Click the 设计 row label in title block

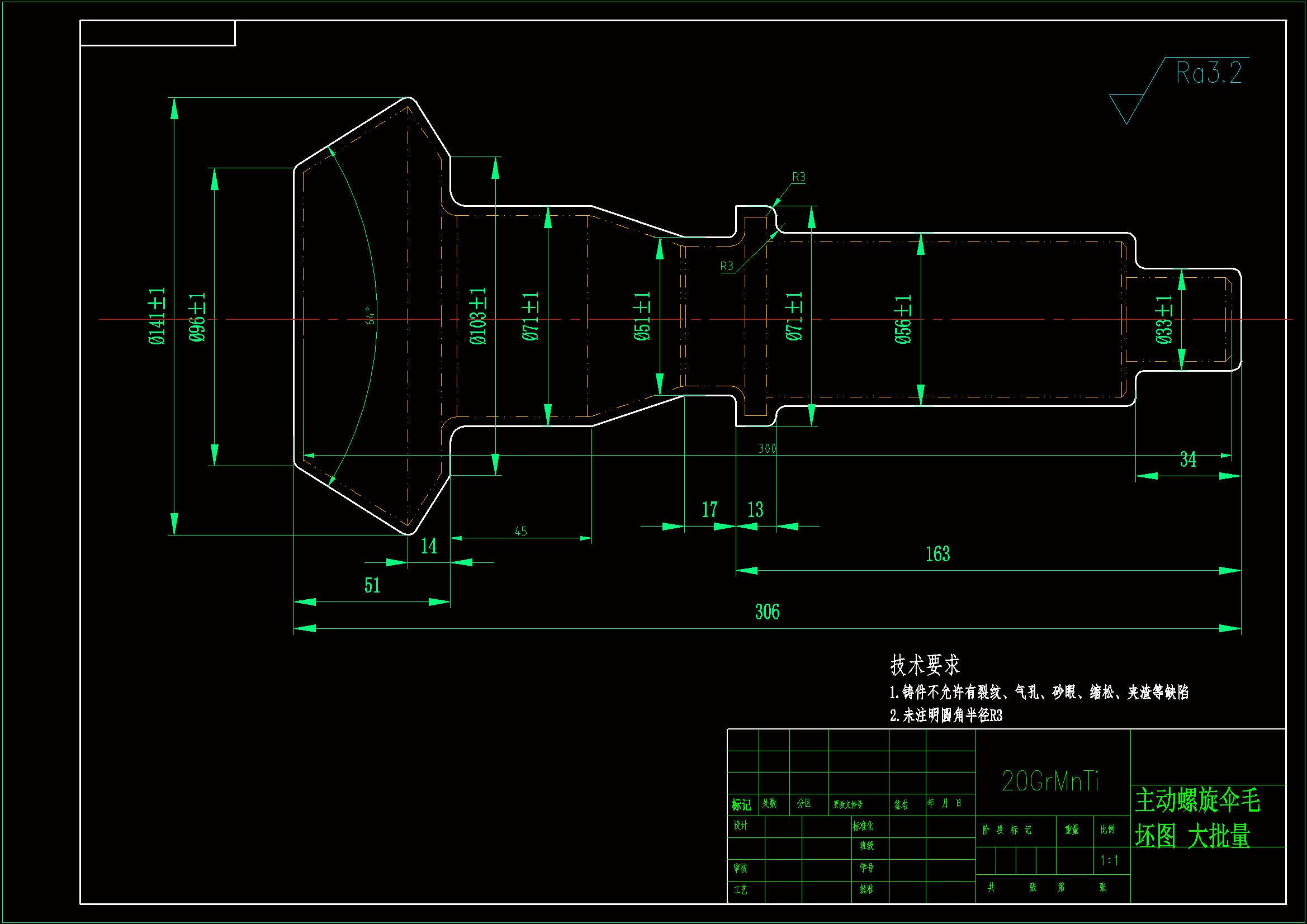point(740,826)
